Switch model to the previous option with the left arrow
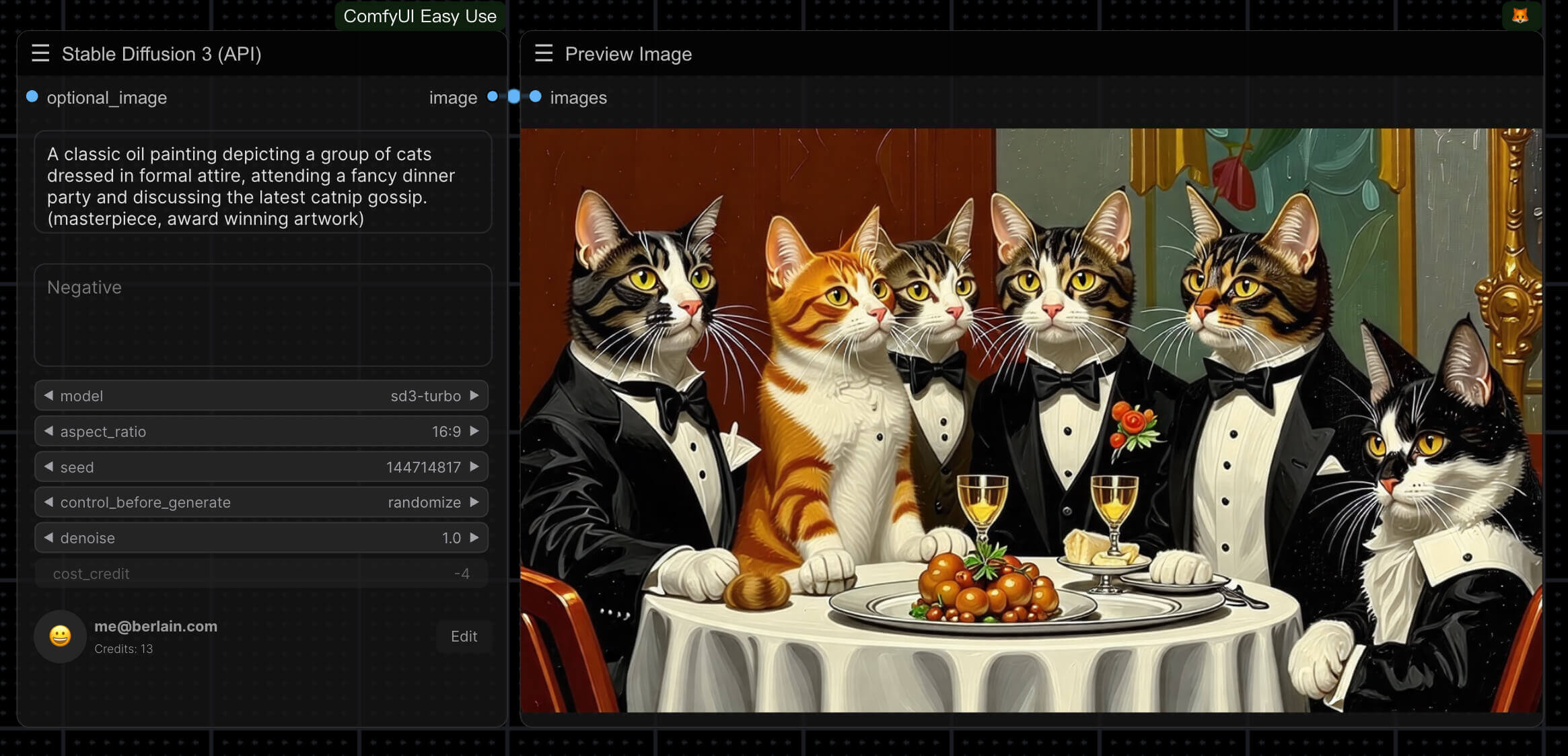This screenshot has height=756, width=1568. click(x=48, y=396)
